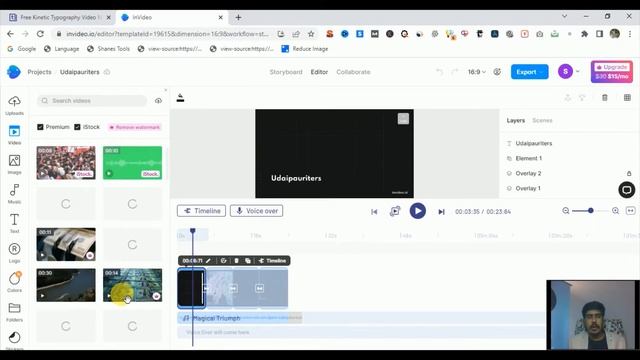640x360 pixels.
Task: Open the browser extensions puzzle icon
Action: 584,34
